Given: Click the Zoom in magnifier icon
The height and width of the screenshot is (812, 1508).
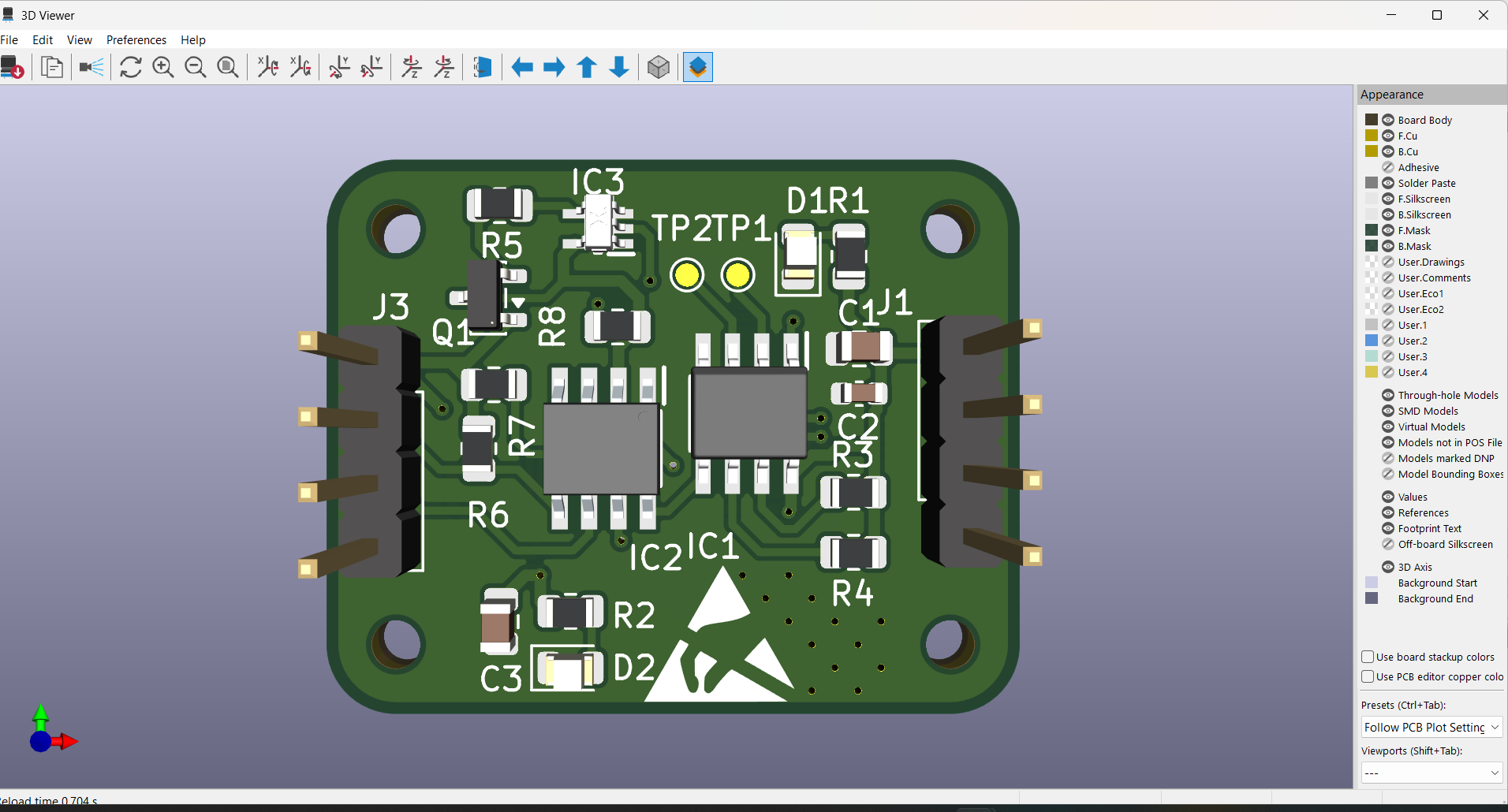Looking at the screenshot, I should [x=163, y=67].
